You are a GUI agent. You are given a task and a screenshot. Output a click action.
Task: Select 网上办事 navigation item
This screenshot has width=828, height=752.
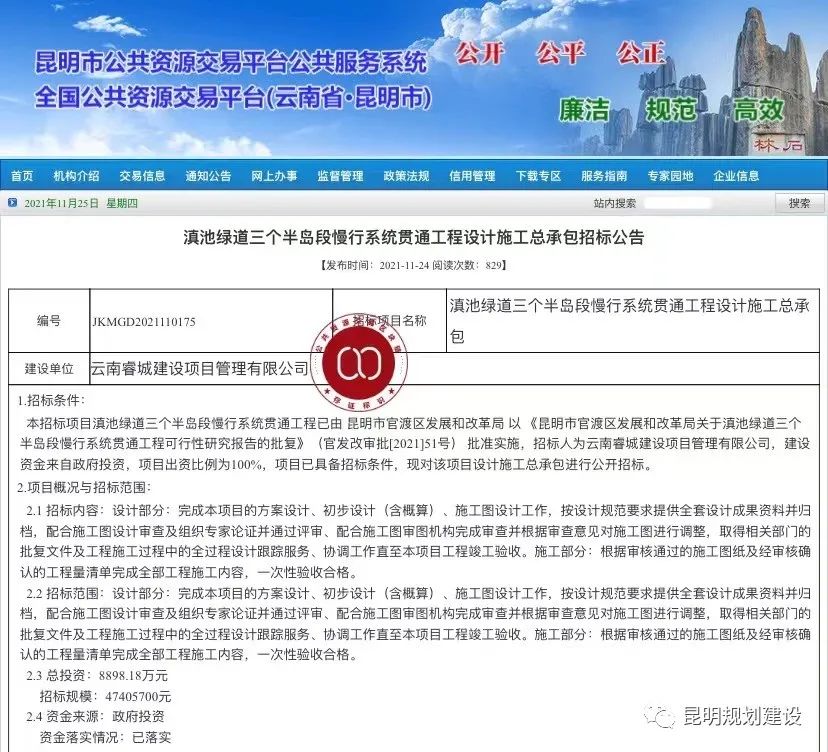(x=275, y=176)
